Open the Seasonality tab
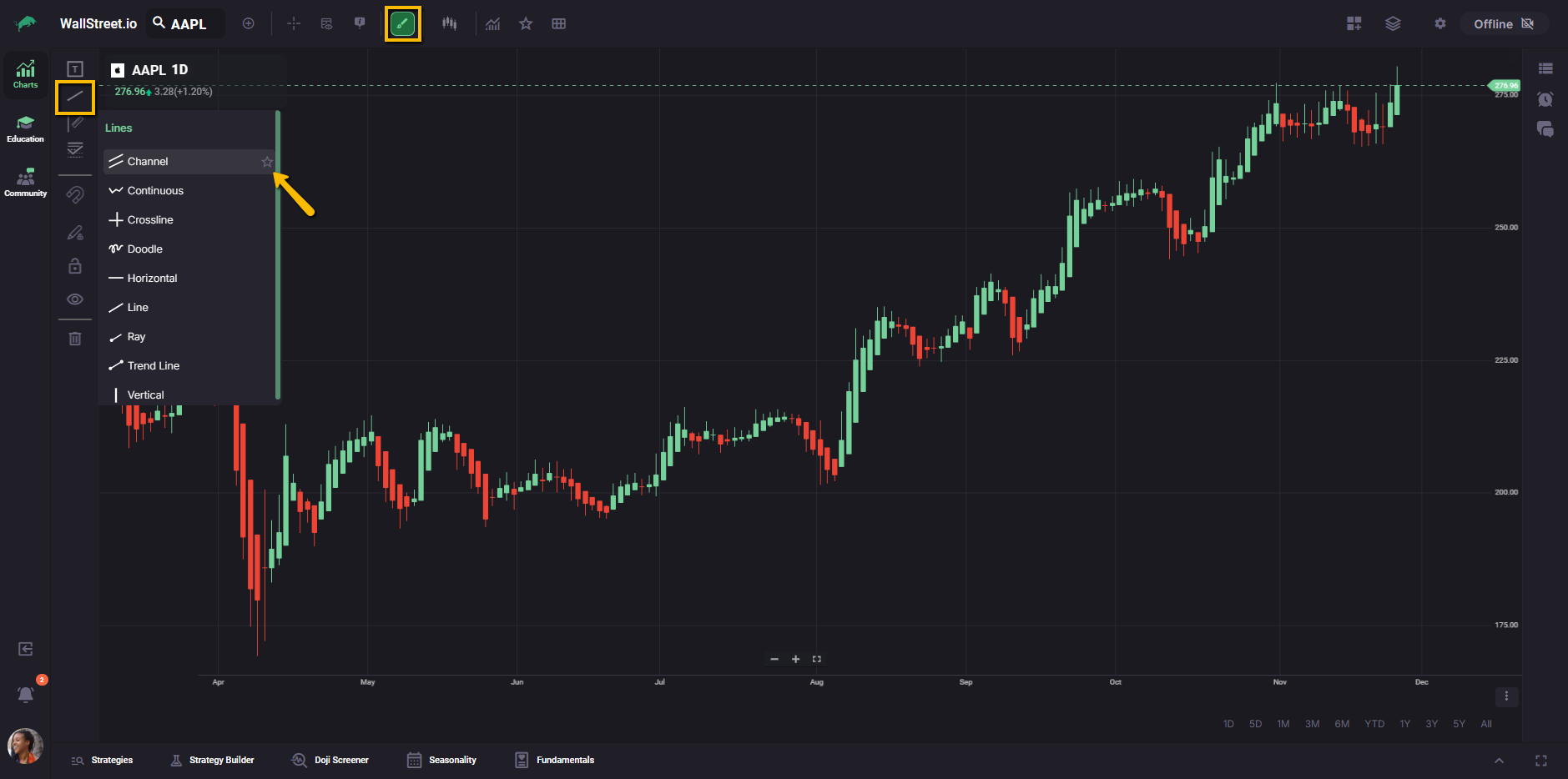1568x779 pixels. click(x=441, y=760)
